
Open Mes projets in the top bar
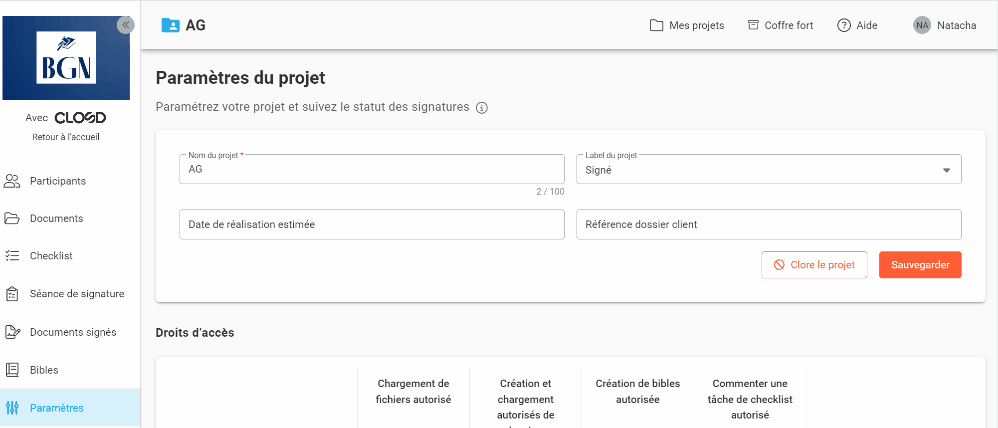coord(687,25)
